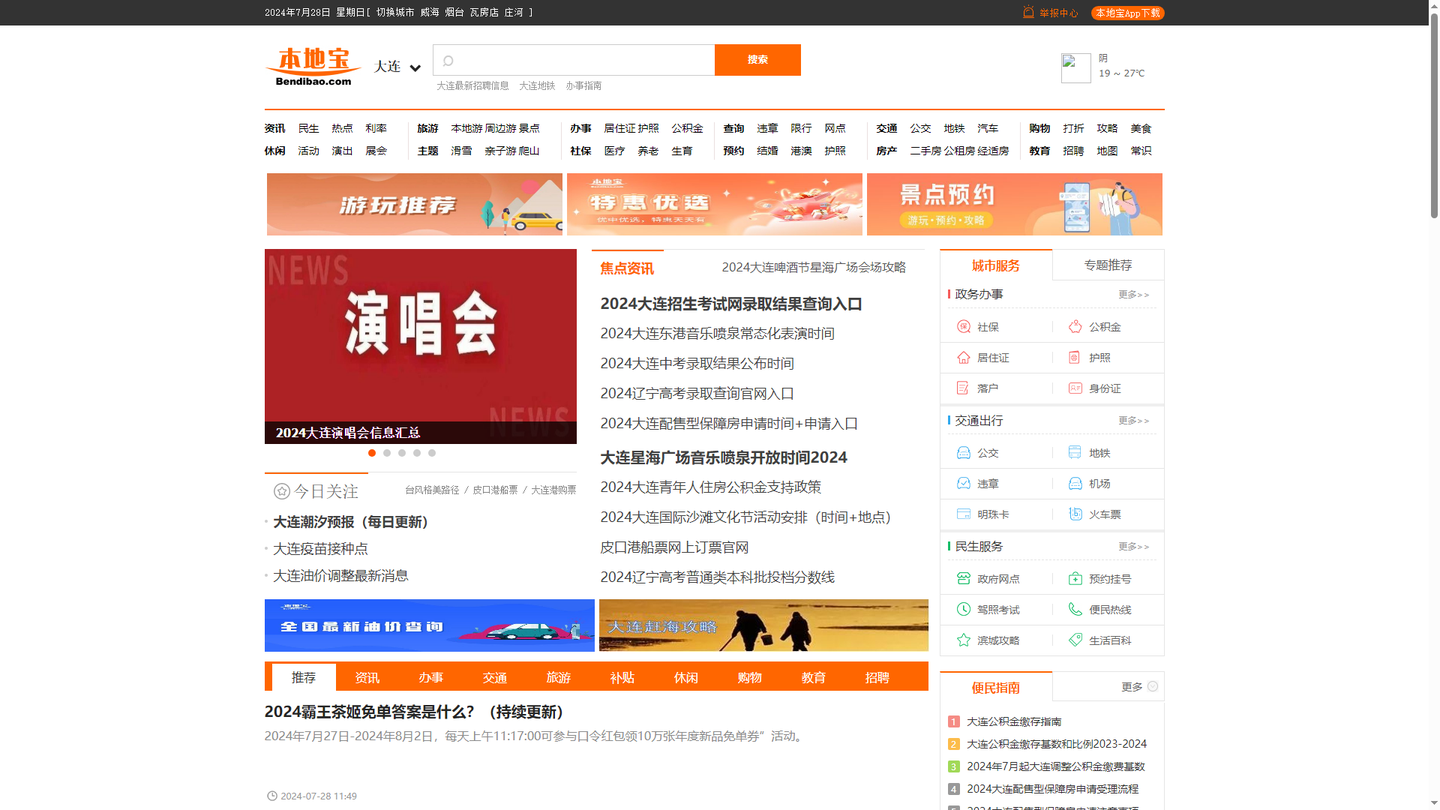Click the clock icon beside 2024-07-28 11:49

tap(272, 796)
